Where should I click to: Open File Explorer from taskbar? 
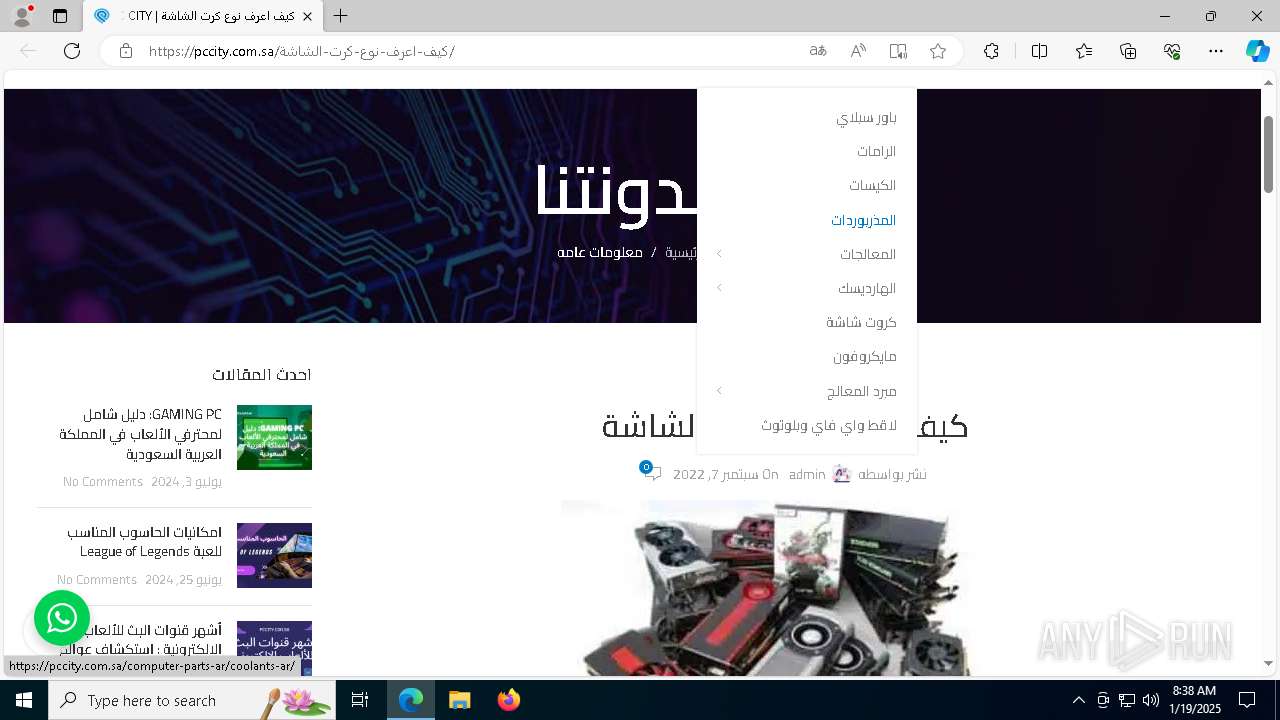coord(459,700)
